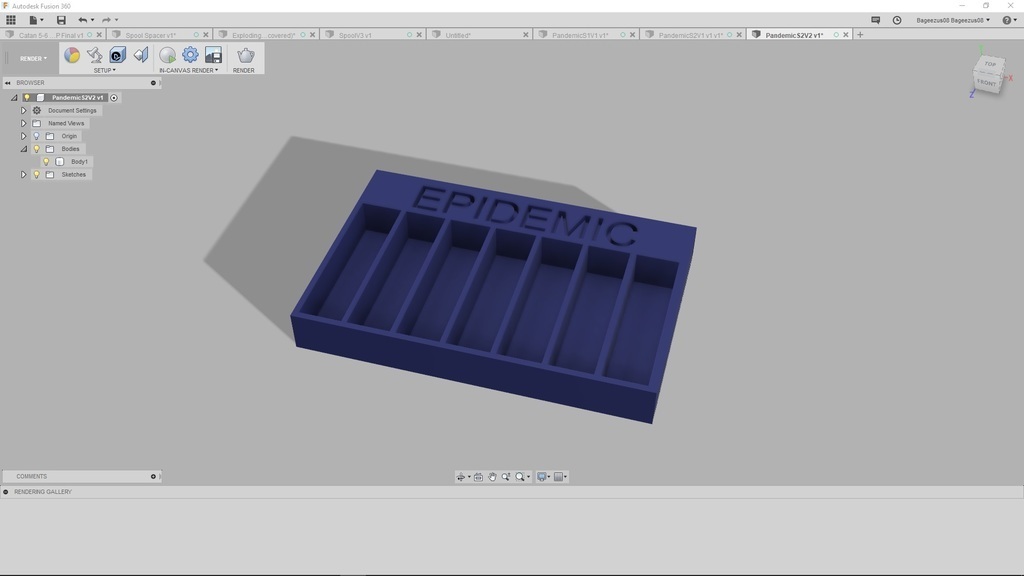Click the RENDER panel label

[244, 71]
